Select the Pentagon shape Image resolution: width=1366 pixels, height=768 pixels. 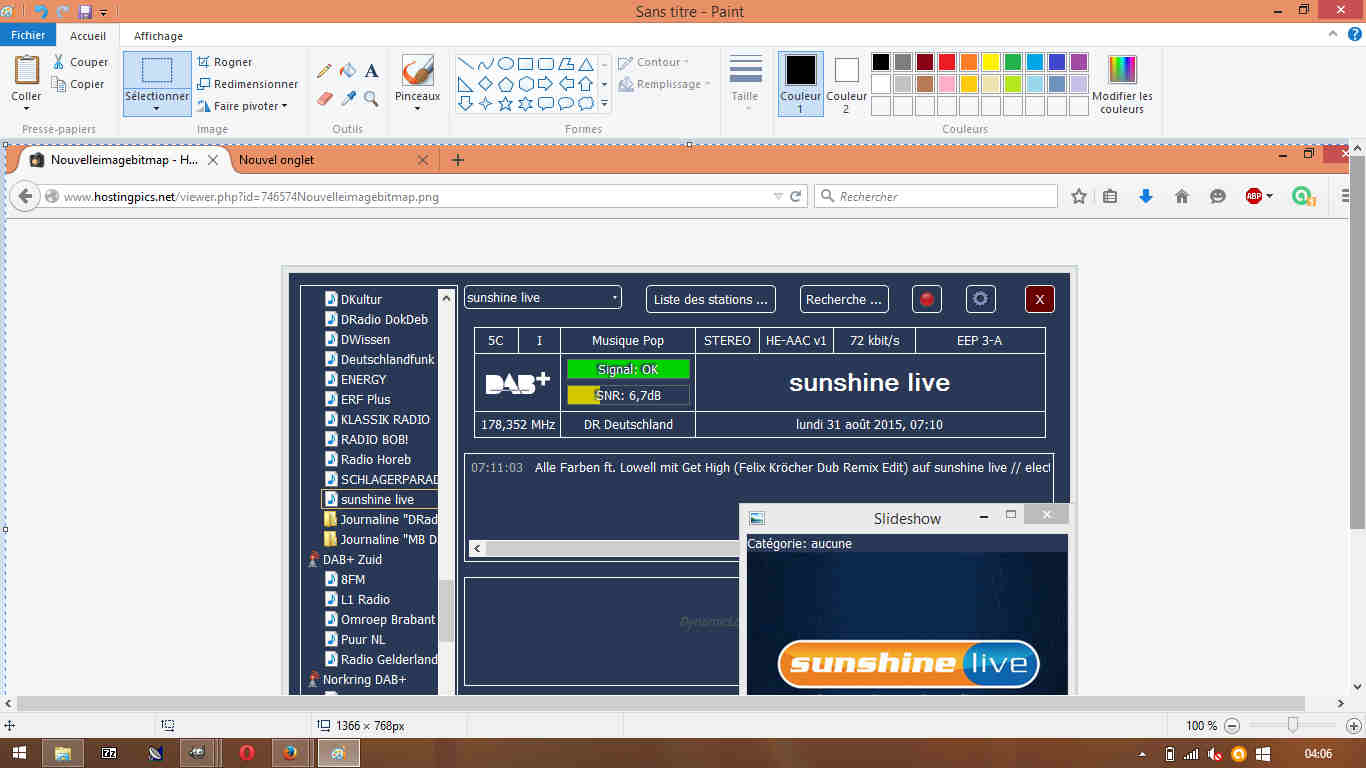[x=506, y=84]
